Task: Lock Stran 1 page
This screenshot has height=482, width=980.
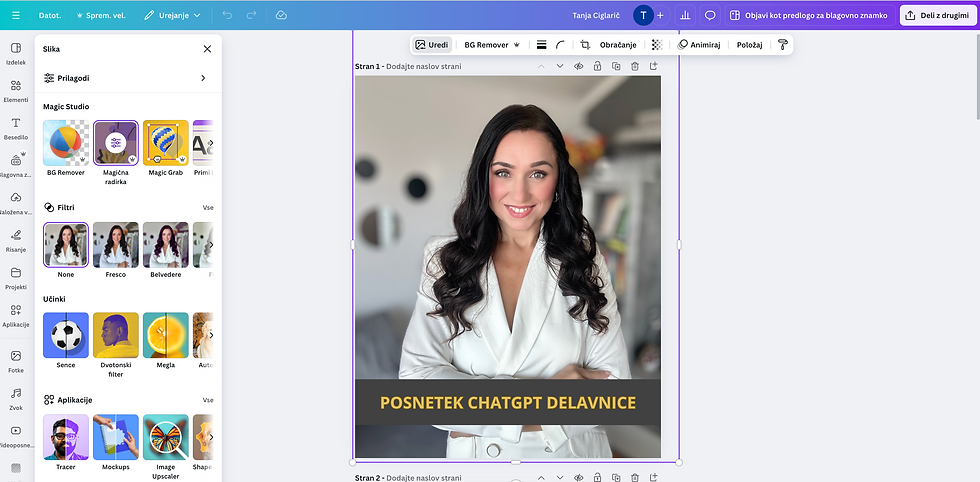Action: tap(598, 66)
